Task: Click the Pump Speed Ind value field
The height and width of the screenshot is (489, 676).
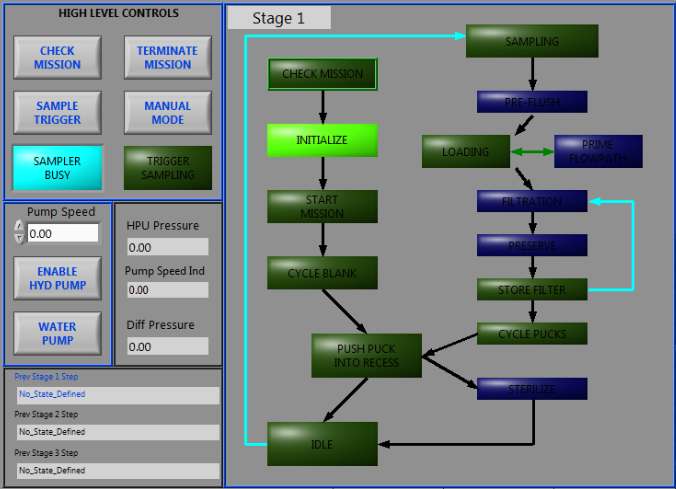Action: click(x=167, y=290)
